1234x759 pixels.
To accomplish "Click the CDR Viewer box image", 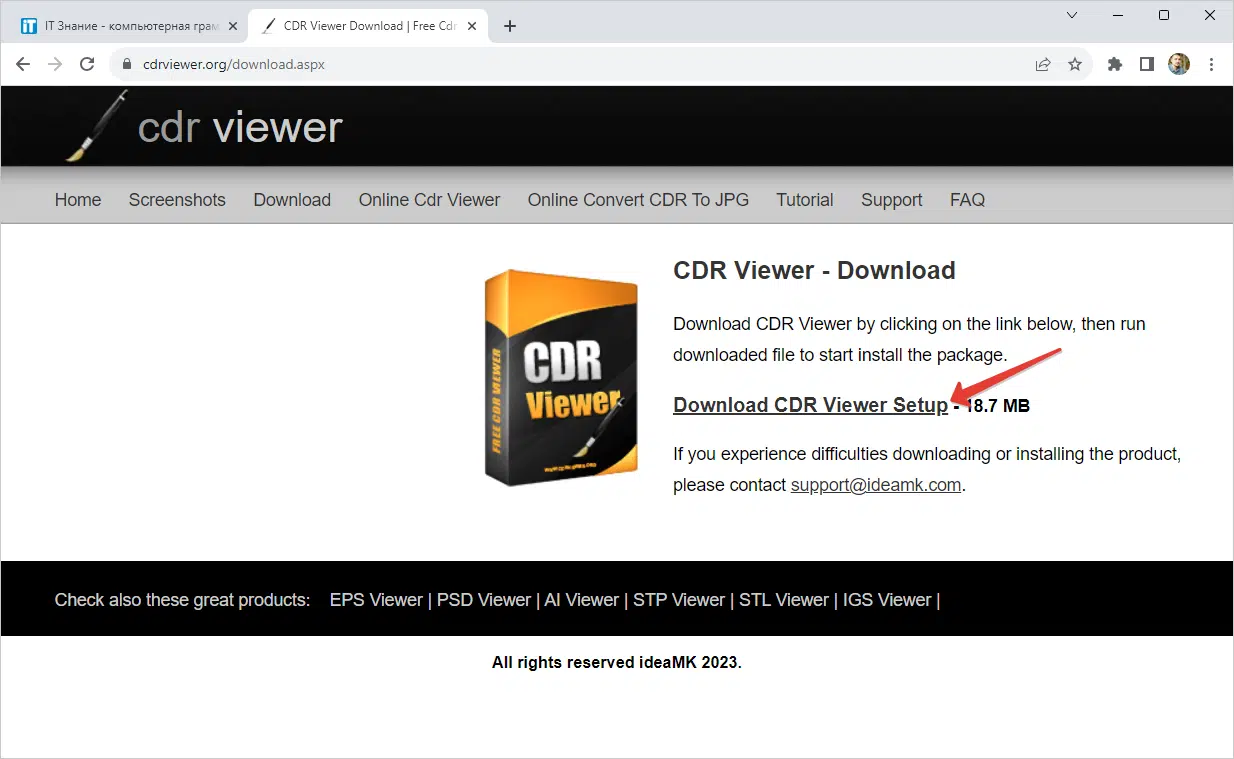I will point(561,378).
